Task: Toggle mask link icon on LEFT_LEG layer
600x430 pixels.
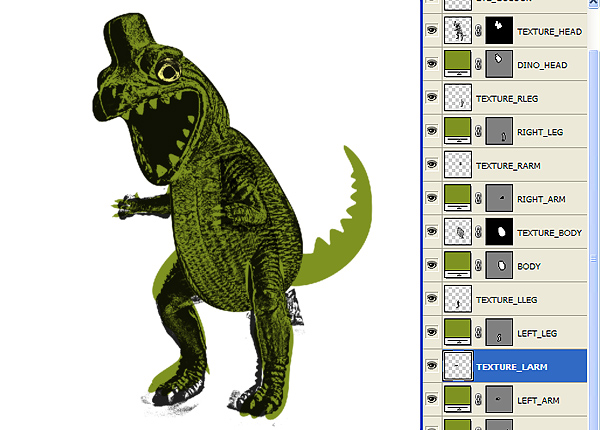Action: (478, 332)
